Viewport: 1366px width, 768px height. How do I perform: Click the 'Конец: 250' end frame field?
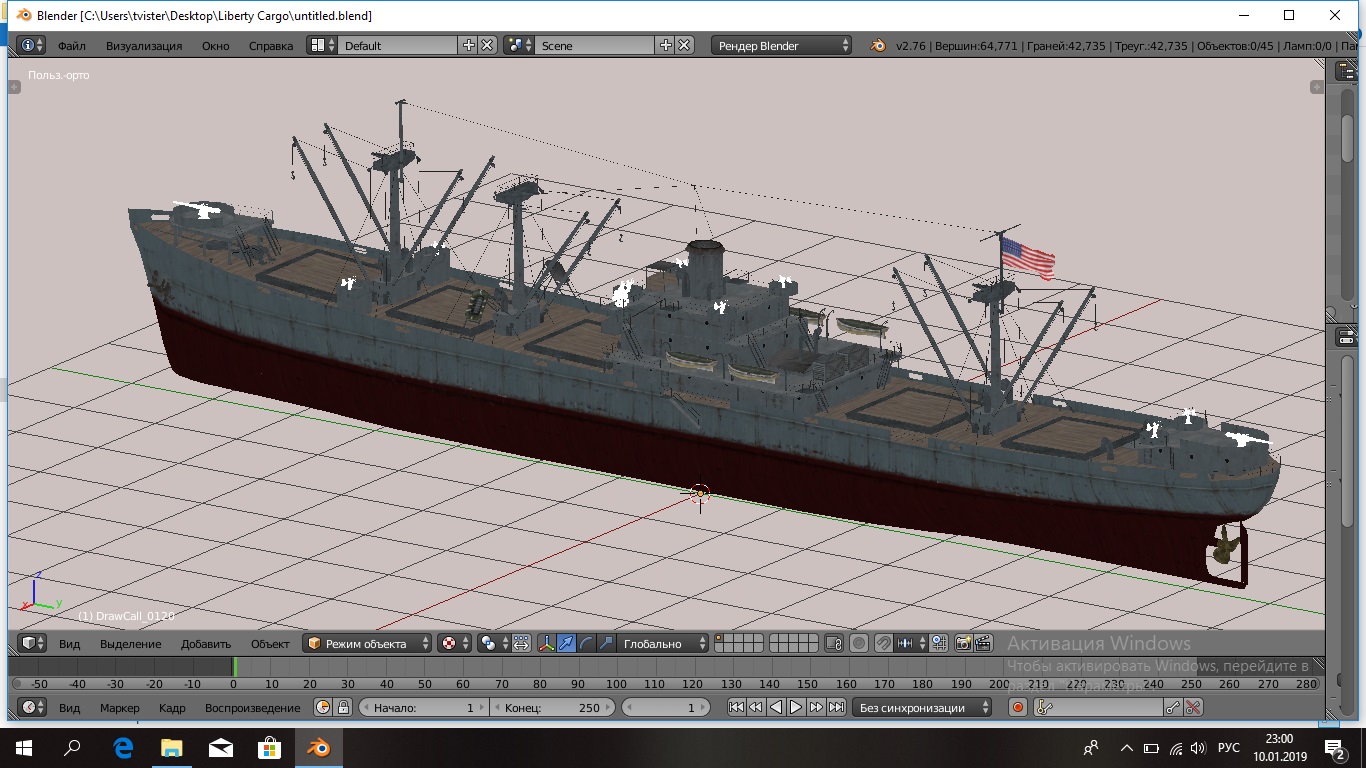click(x=552, y=707)
